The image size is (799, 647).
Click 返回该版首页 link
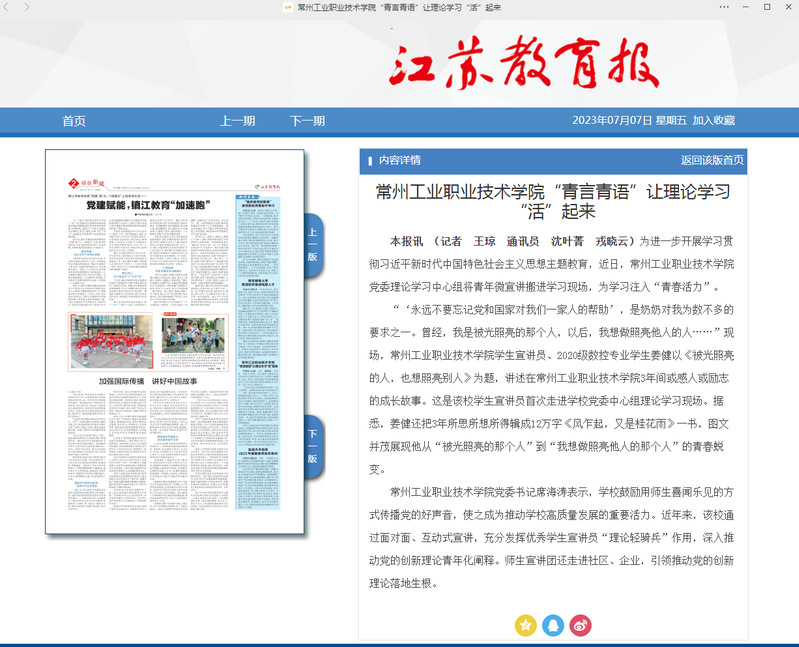click(x=712, y=160)
